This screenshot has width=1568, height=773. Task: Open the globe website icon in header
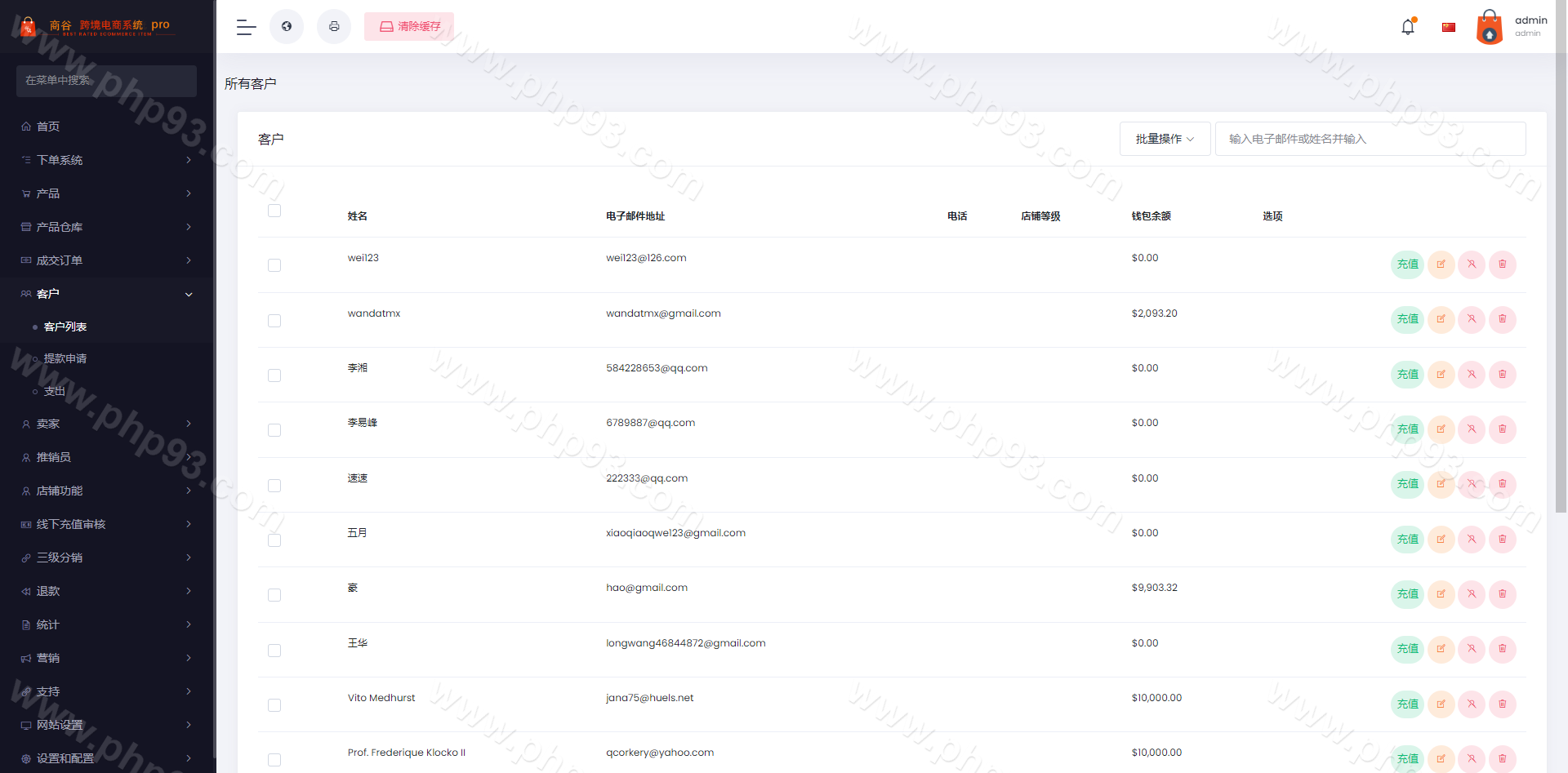(x=287, y=27)
